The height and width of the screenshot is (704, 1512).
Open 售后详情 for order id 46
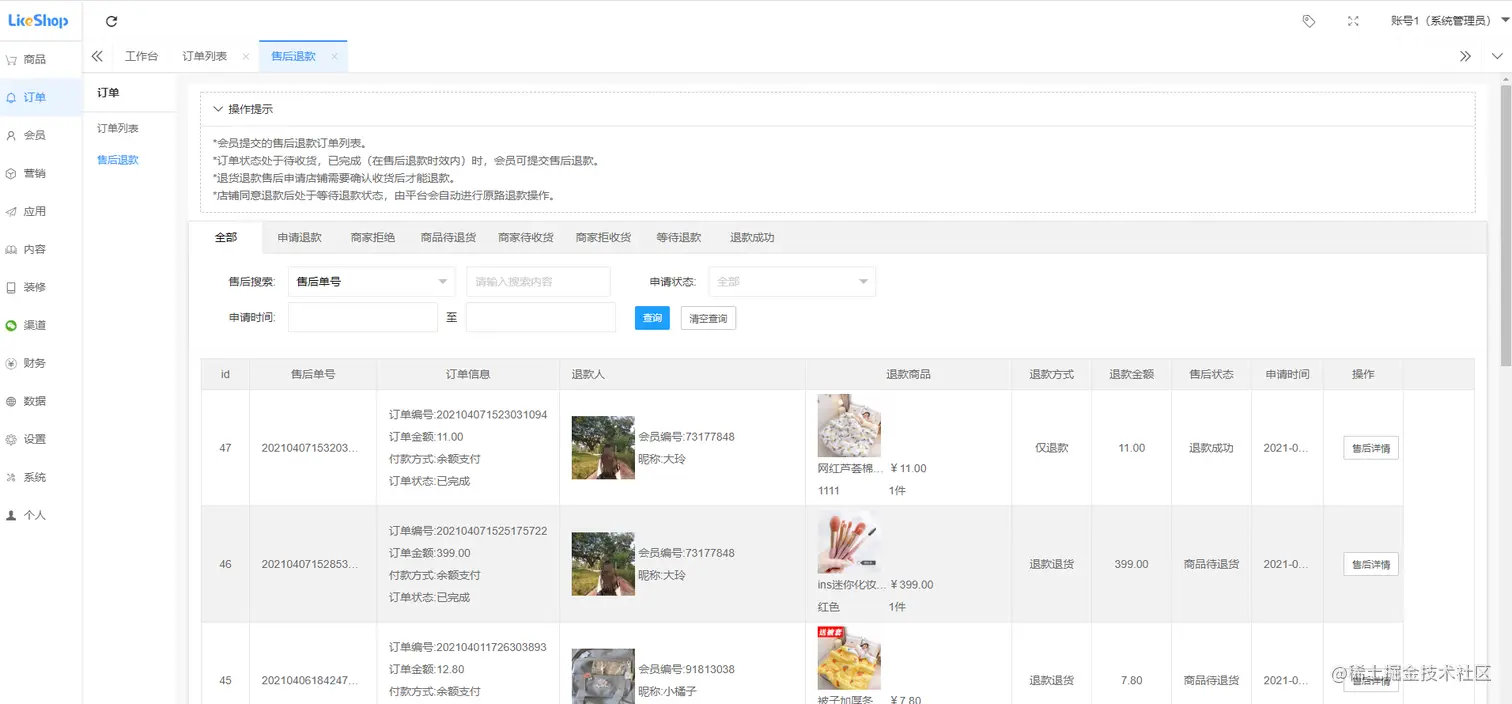(x=1371, y=564)
